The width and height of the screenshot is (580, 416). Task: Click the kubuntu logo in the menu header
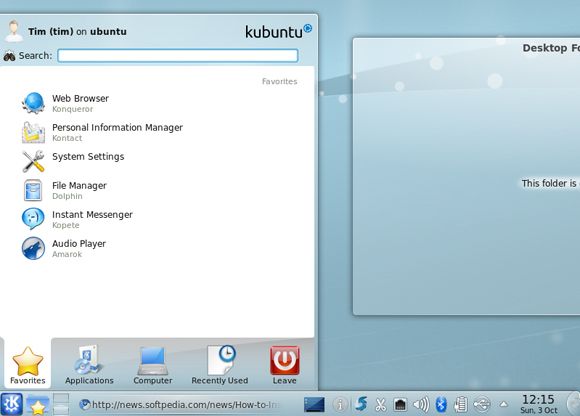point(279,31)
